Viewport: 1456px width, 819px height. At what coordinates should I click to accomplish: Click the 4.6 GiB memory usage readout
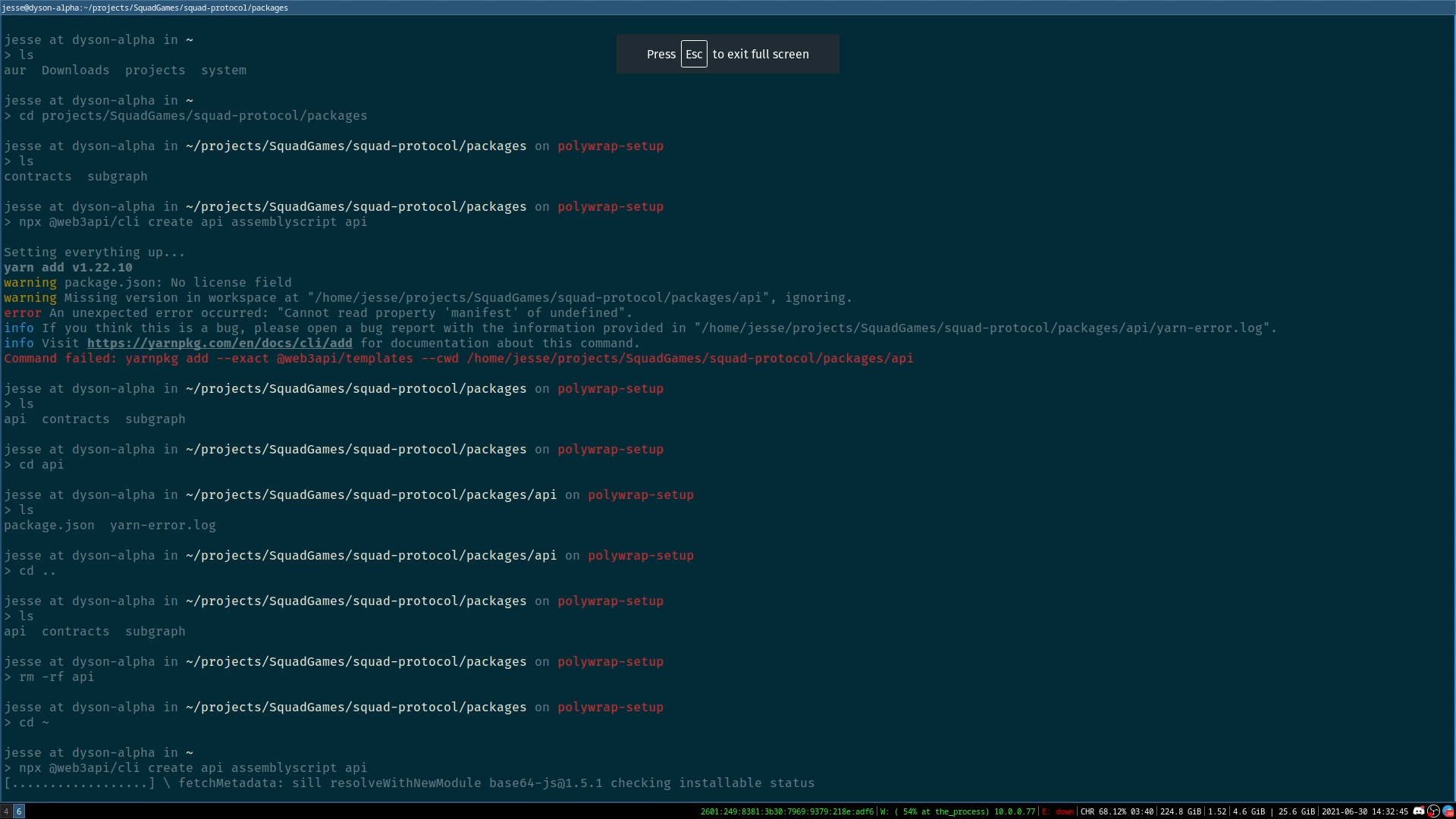pyautogui.click(x=1250, y=811)
